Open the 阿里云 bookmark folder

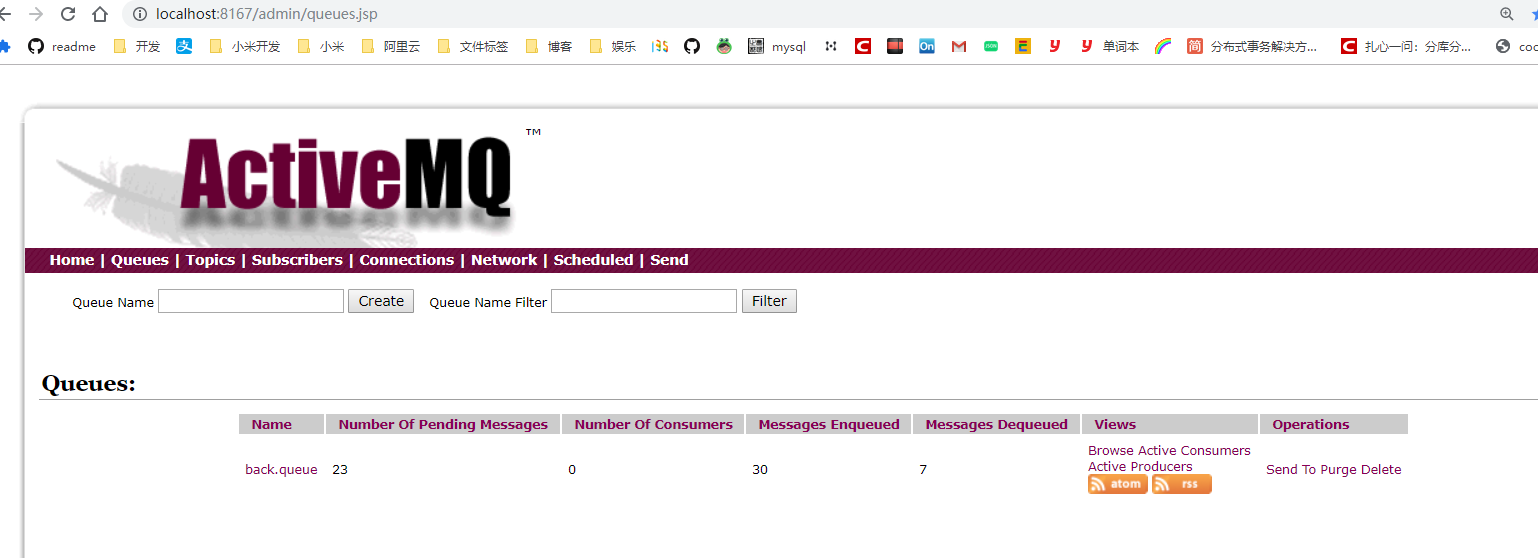pyautogui.click(x=391, y=46)
